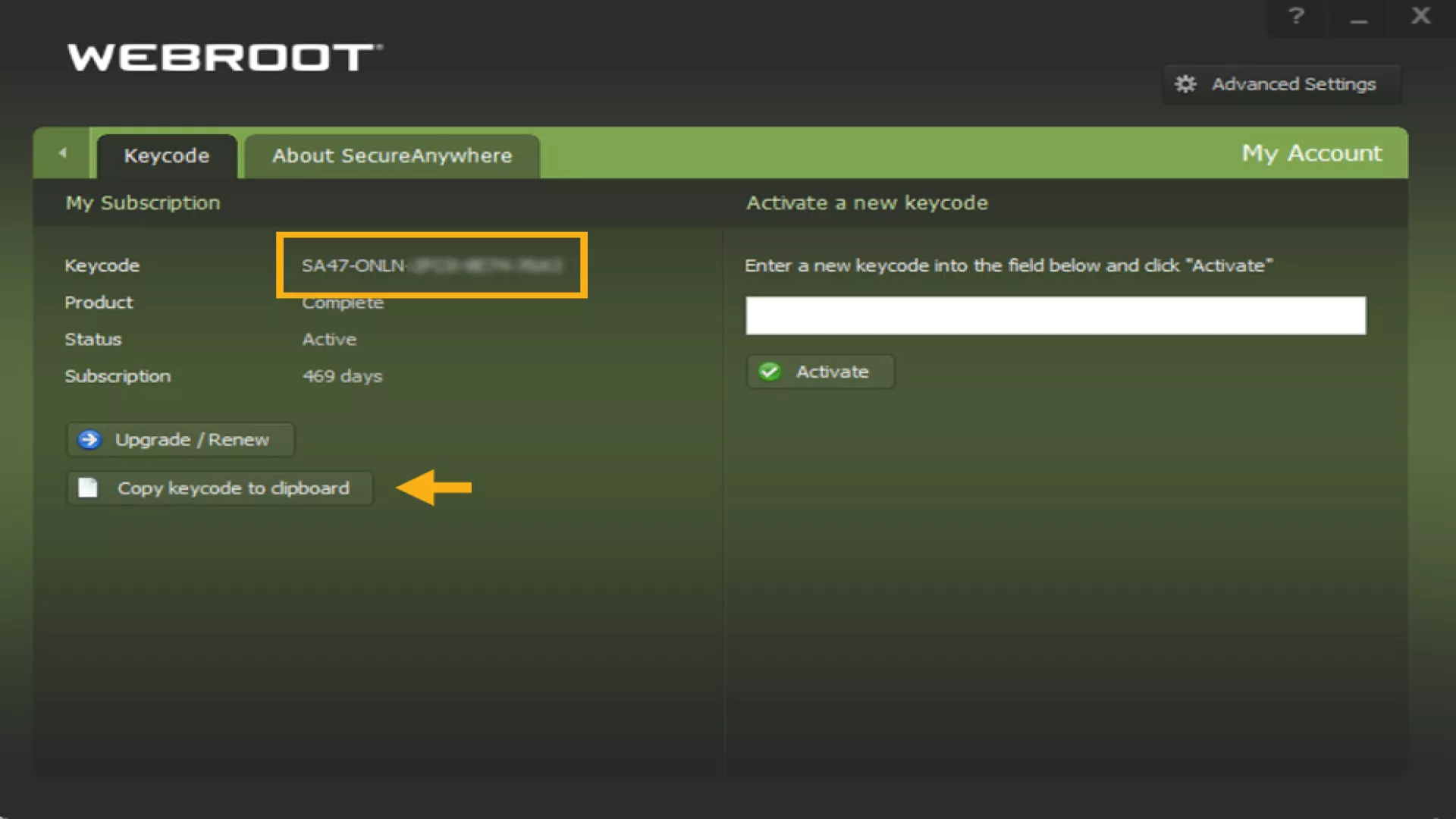
Task: Open help with the question mark icon
Action: point(1296,16)
